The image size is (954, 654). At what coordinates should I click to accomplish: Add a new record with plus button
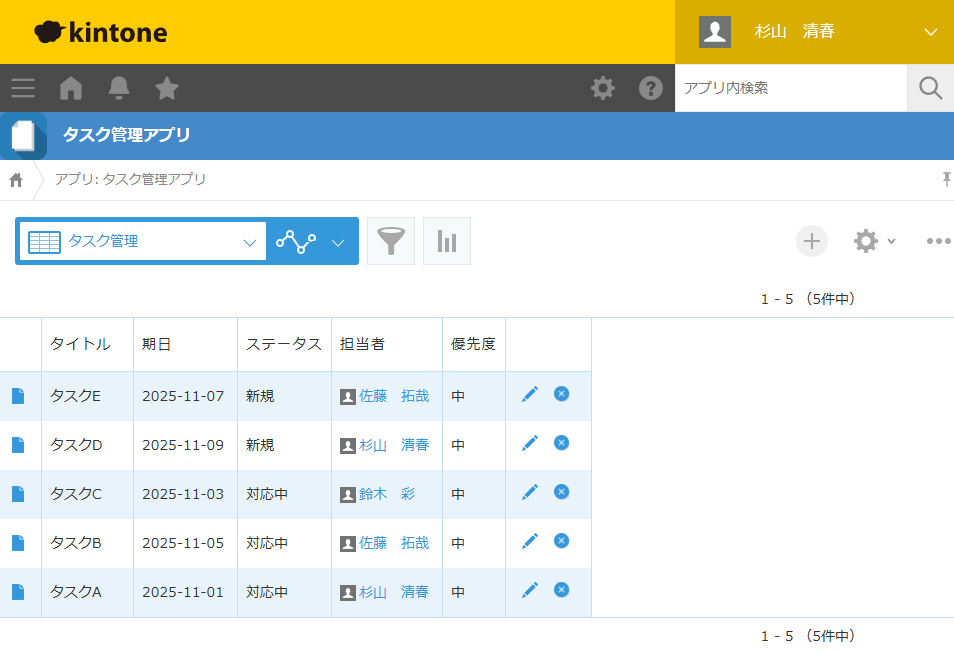[812, 241]
